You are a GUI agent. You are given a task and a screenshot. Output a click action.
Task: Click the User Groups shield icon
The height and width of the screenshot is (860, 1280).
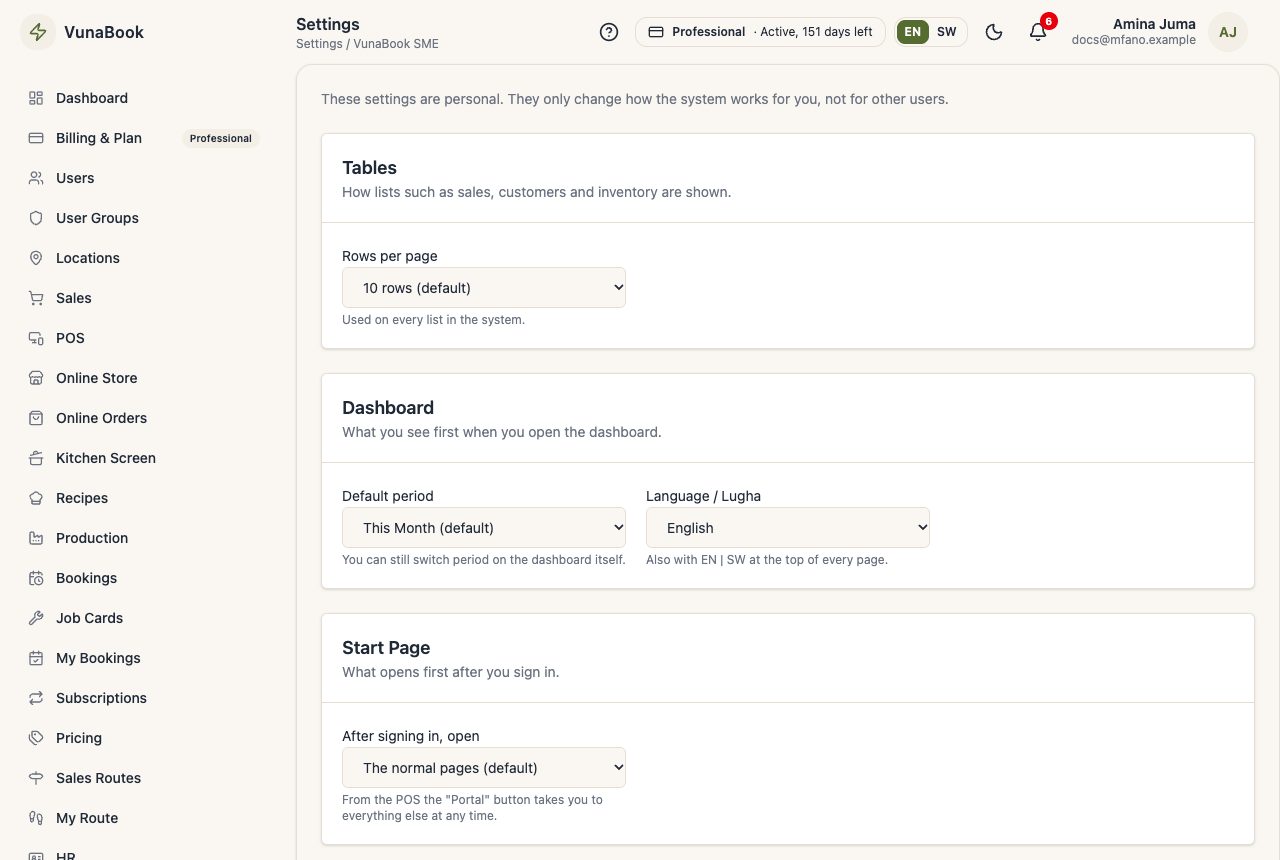(x=36, y=218)
